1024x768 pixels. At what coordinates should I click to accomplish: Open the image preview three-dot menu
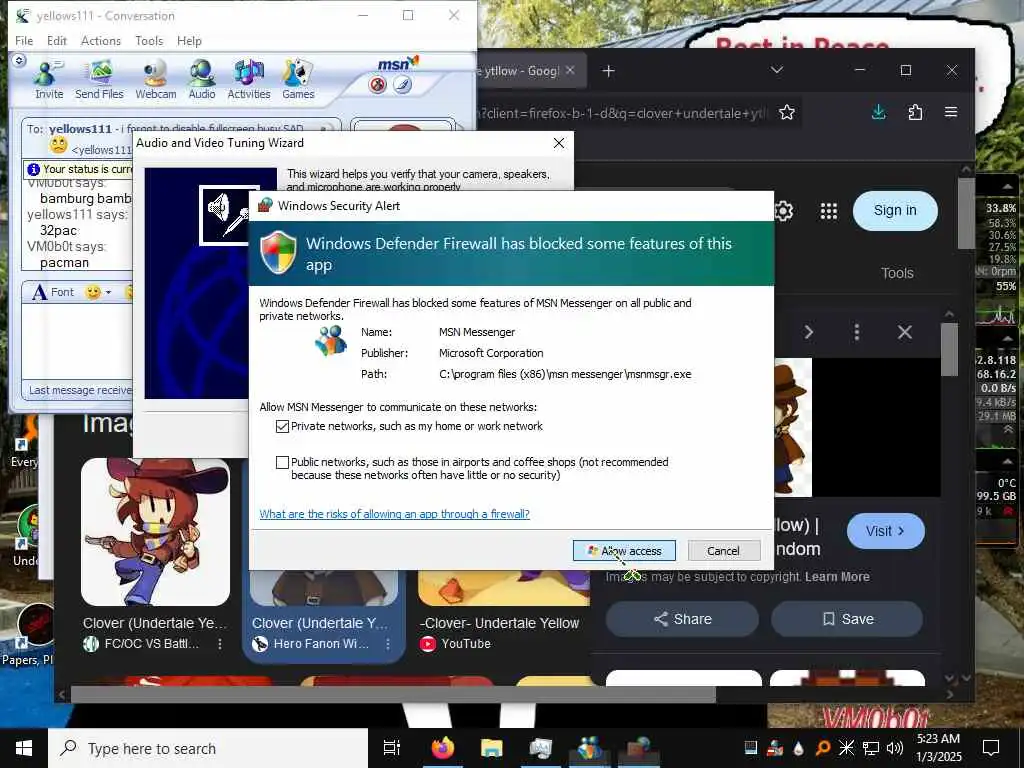point(857,332)
